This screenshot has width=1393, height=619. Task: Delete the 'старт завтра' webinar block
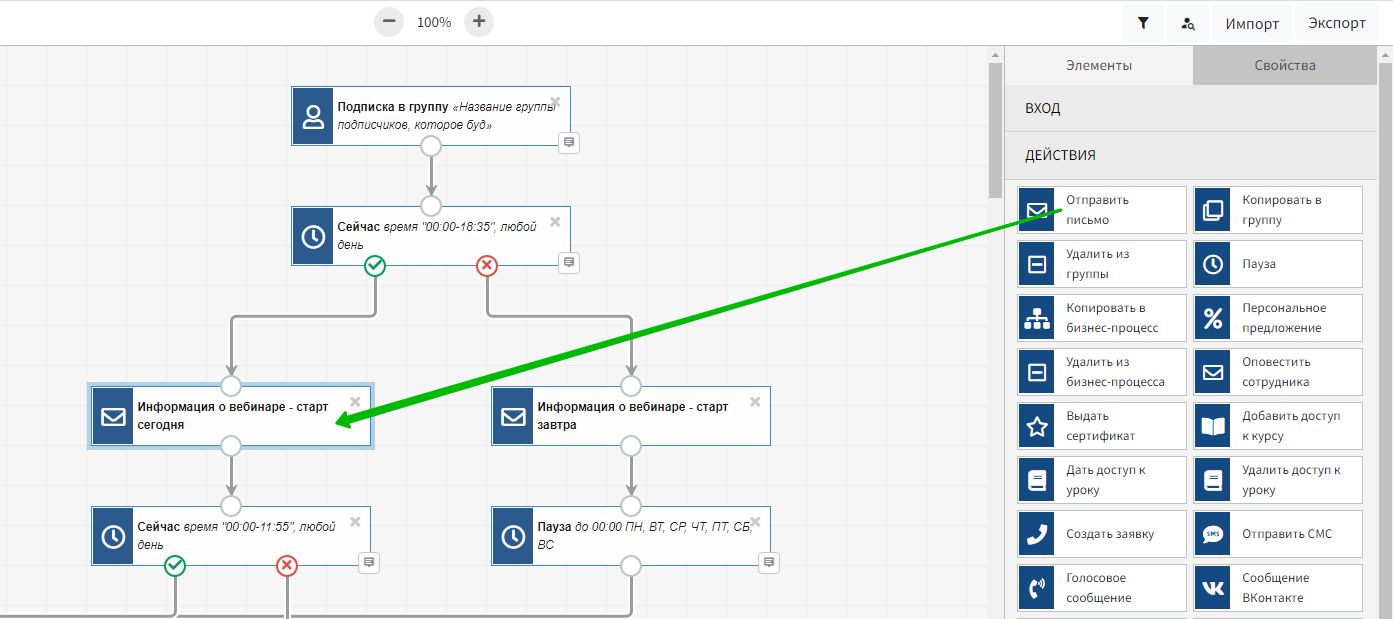click(755, 402)
